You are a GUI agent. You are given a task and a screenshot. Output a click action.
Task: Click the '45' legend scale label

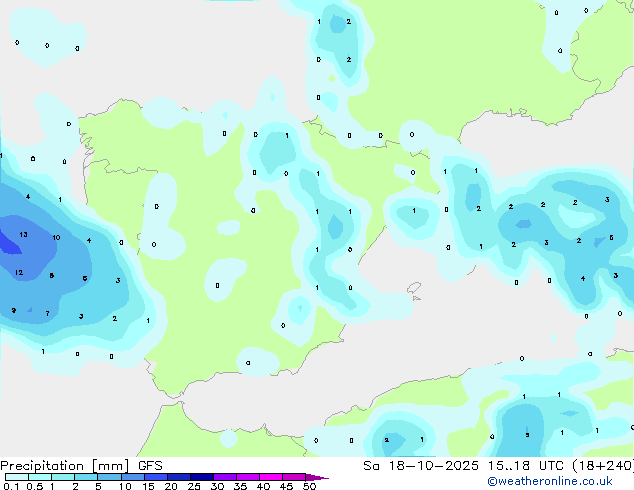pos(286,486)
